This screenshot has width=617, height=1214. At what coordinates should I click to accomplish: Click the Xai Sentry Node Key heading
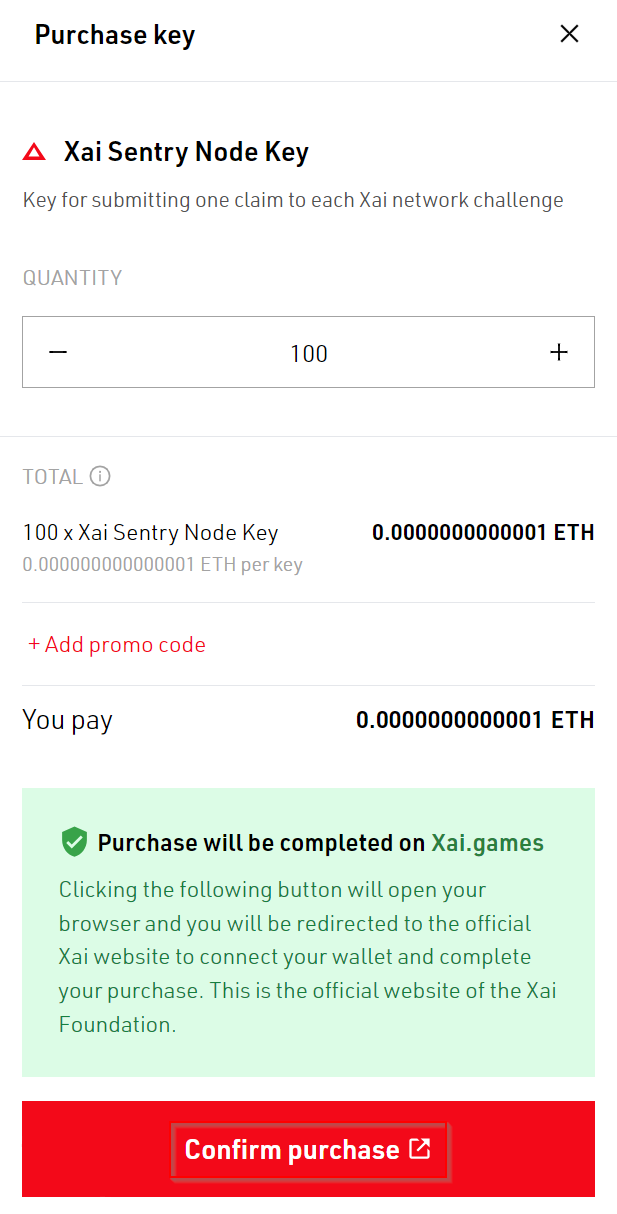(x=186, y=153)
